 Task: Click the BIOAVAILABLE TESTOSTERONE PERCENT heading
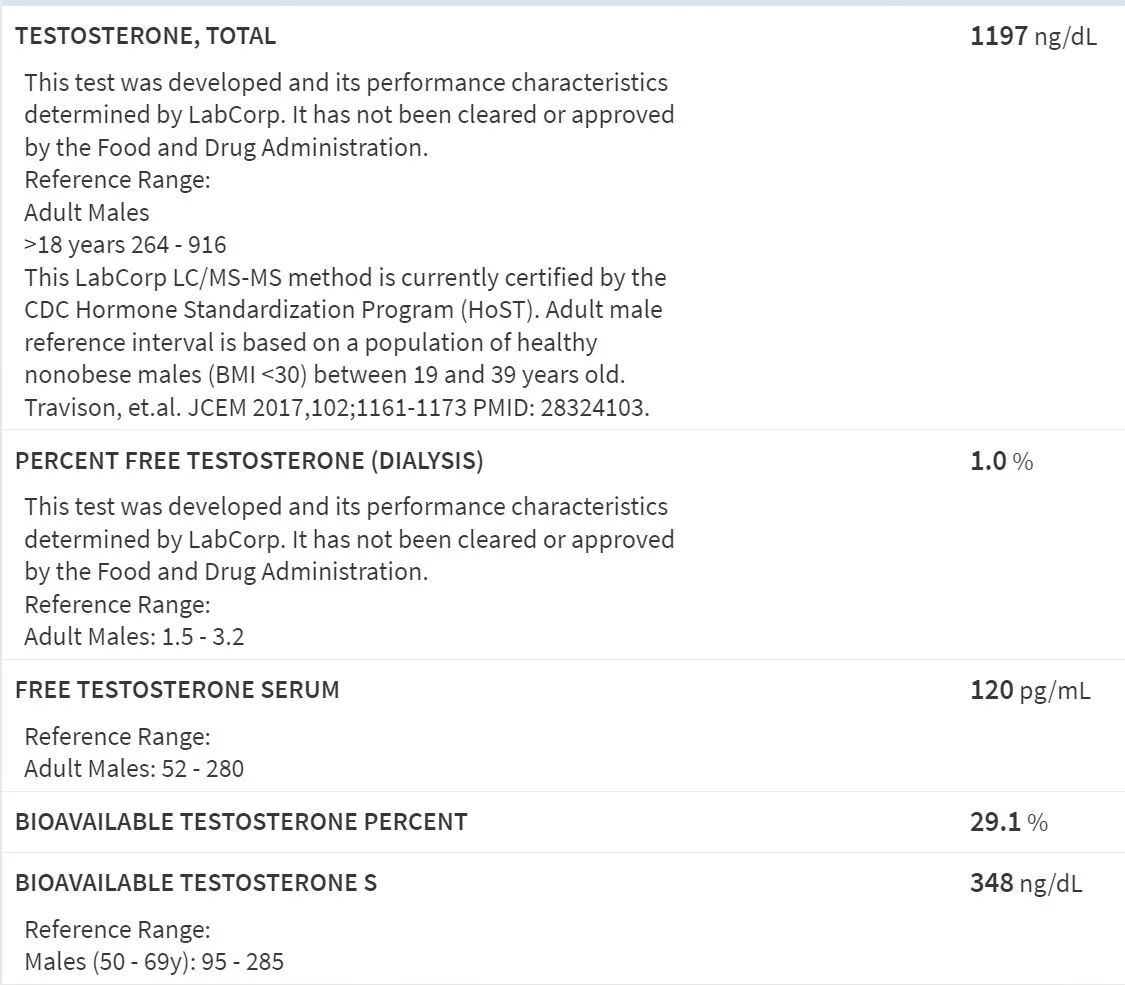click(241, 821)
